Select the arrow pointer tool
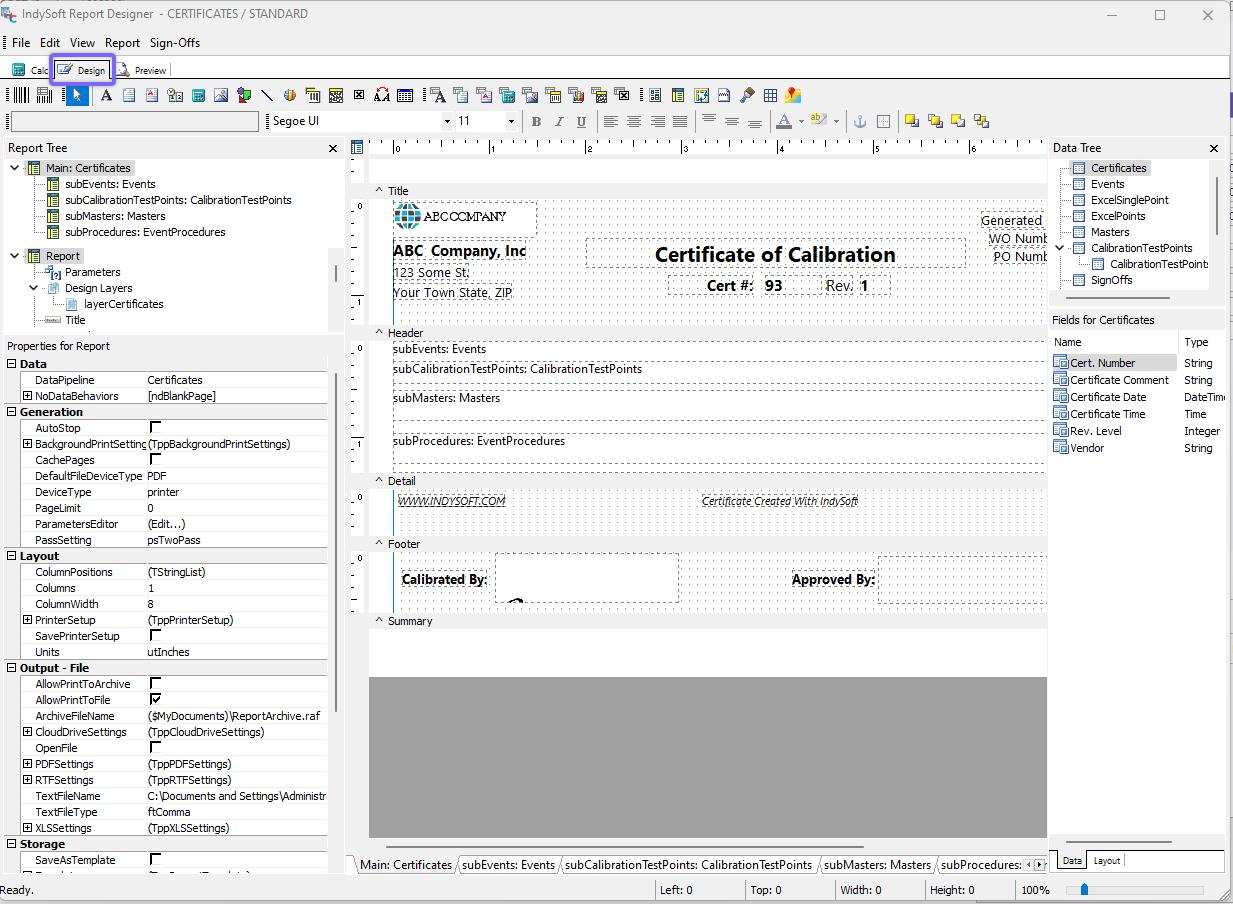This screenshot has height=904, width=1233. tap(76, 95)
